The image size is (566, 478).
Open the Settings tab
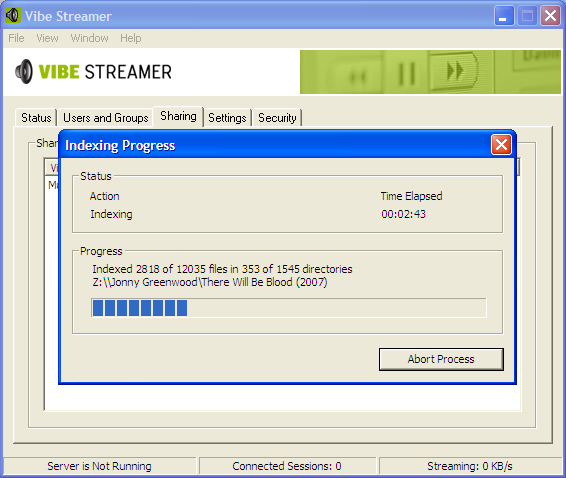coord(227,118)
